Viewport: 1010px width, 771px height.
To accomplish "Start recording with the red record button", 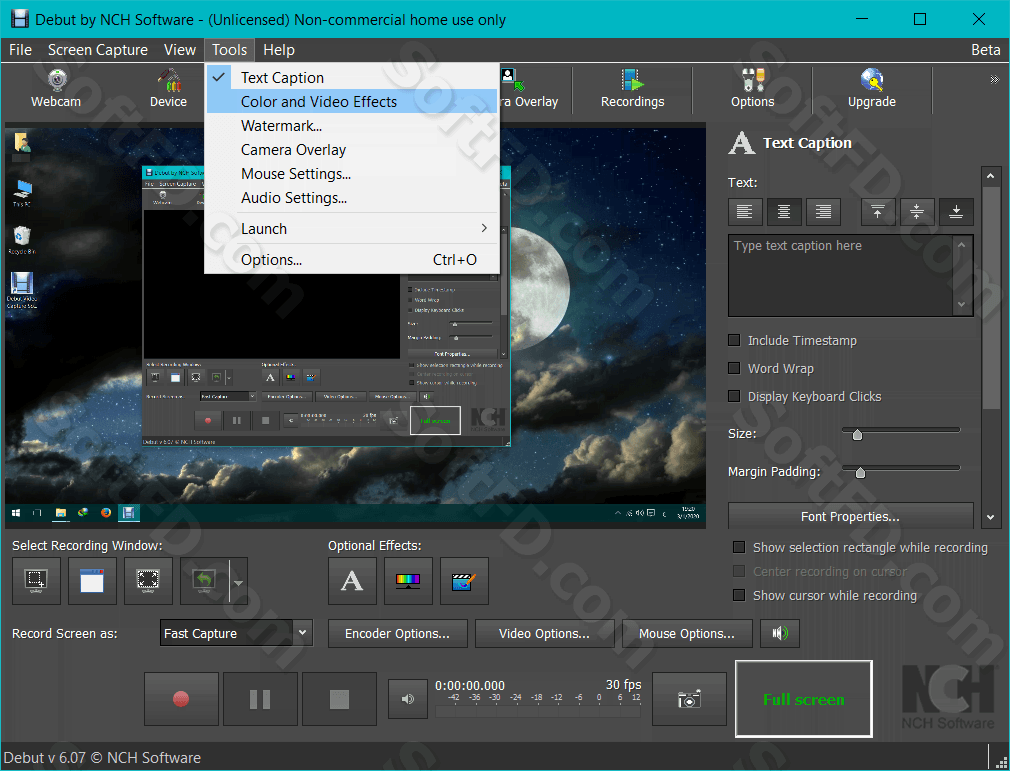I will [181, 699].
